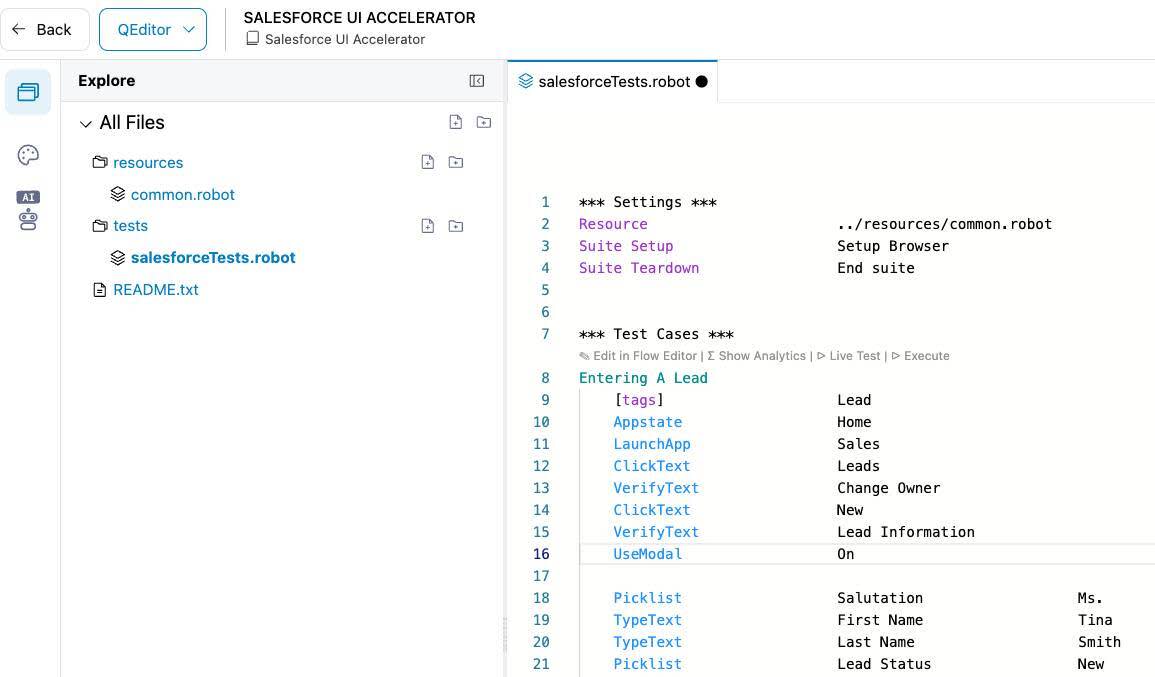1155x677 pixels.
Task: Click the '*** Test Cases ***' line
Action: (x=656, y=334)
